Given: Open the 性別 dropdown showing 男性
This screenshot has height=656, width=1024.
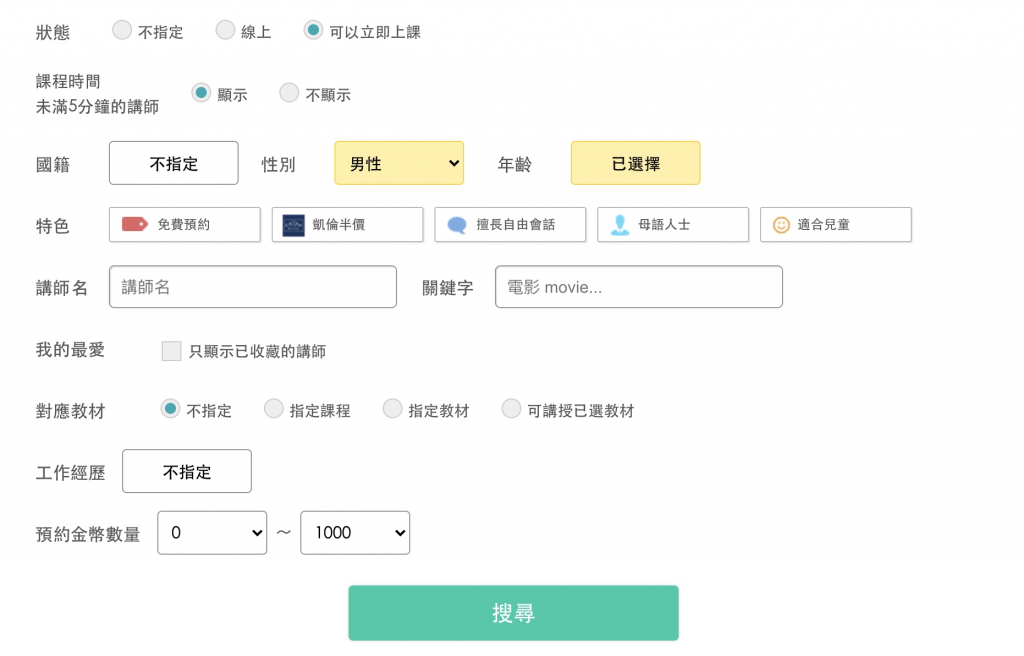Looking at the screenshot, I should [399, 163].
